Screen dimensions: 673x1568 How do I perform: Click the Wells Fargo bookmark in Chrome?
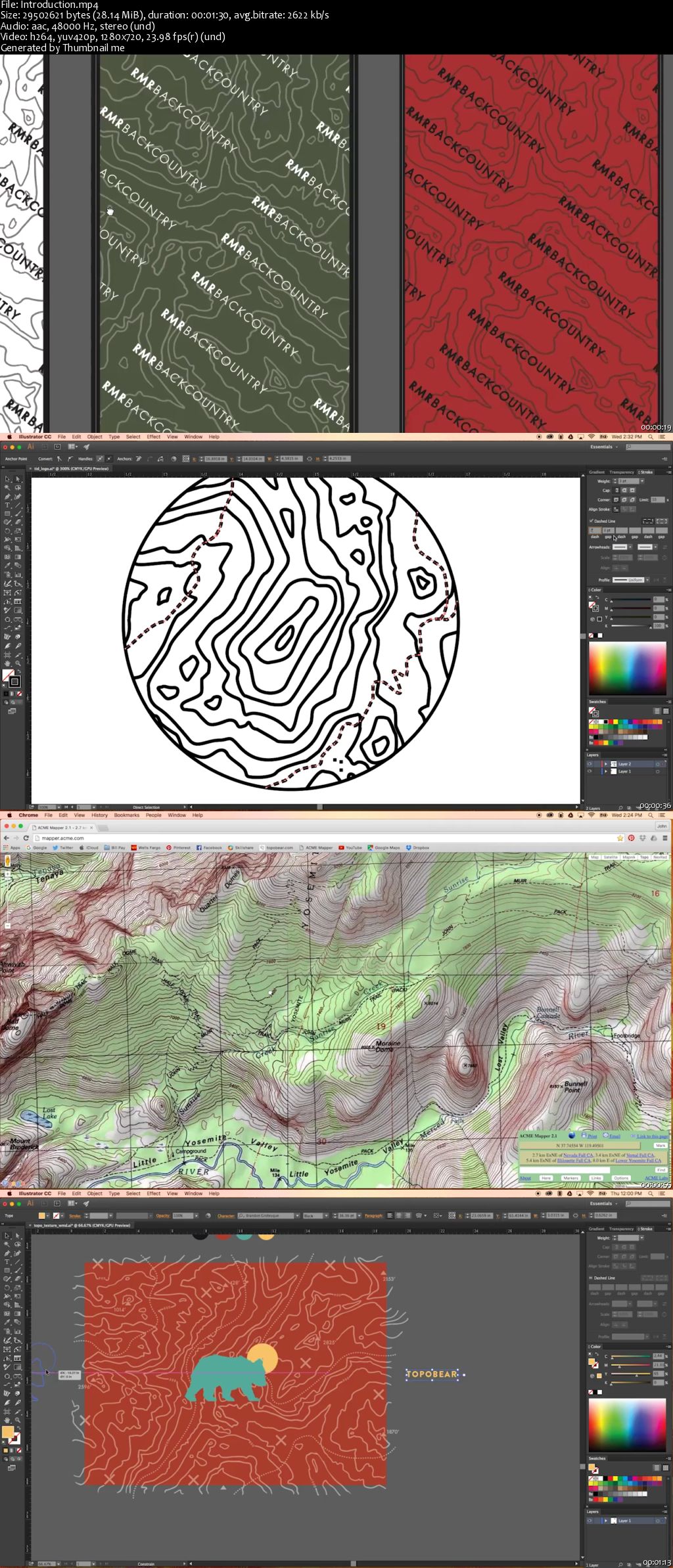tap(146, 847)
